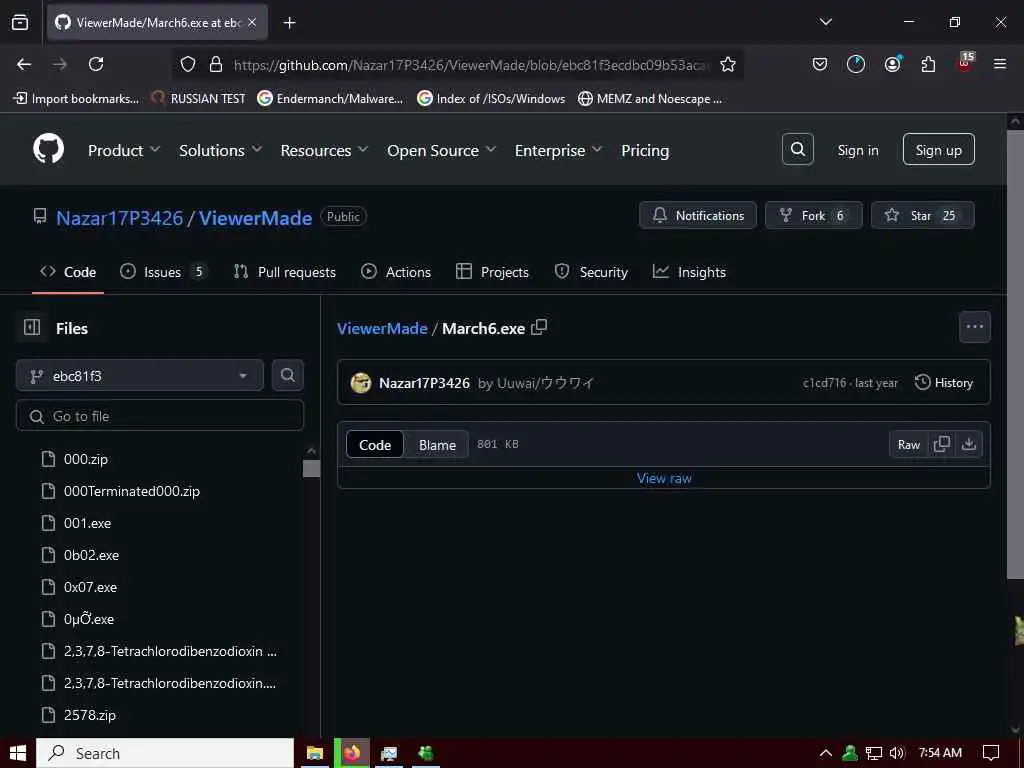
Task: Click the volume speaker tray icon
Action: point(897,753)
